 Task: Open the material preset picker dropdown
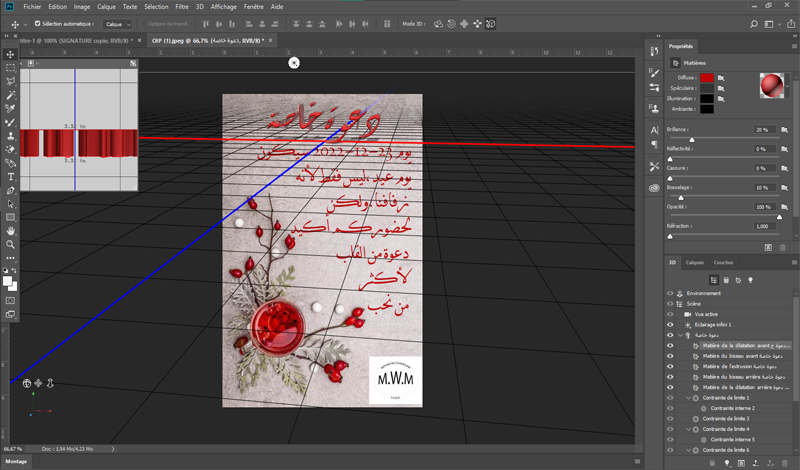(787, 86)
